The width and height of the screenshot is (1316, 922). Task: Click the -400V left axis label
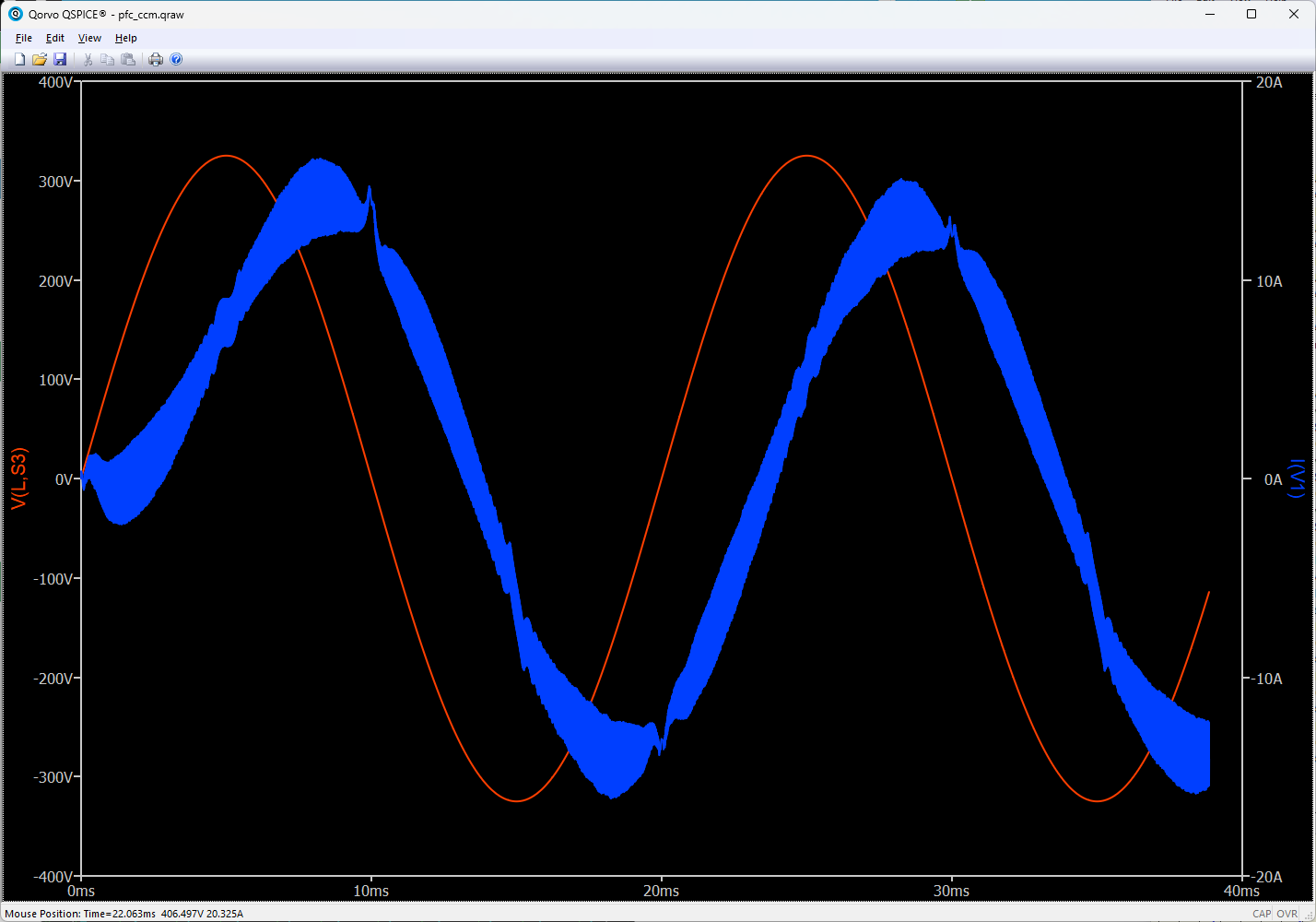click(x=53, y=877)
